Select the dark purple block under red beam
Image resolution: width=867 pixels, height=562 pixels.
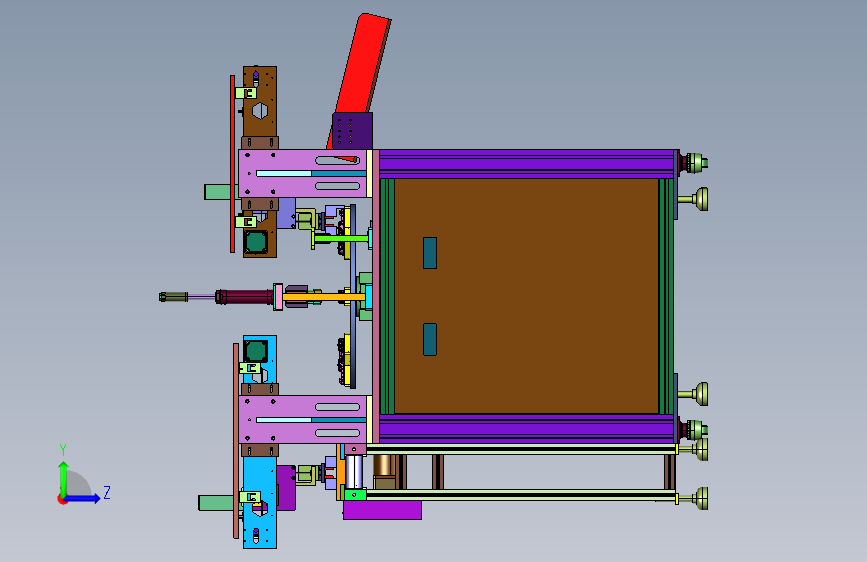click(x=352, y=131)
